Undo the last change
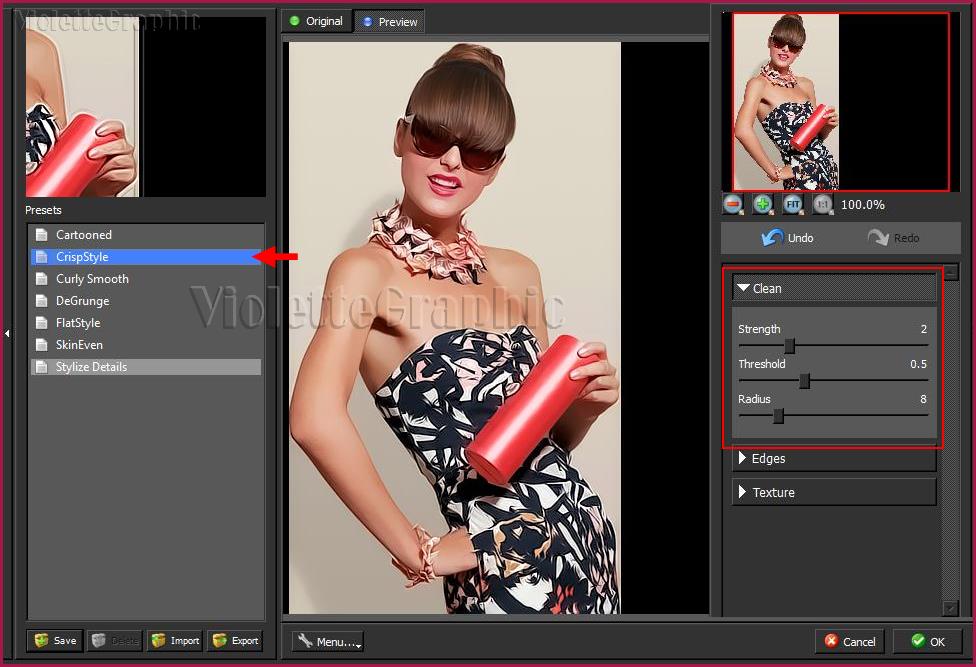The width and height of the screenshot is (976, 667). click(x=787, y=238)
